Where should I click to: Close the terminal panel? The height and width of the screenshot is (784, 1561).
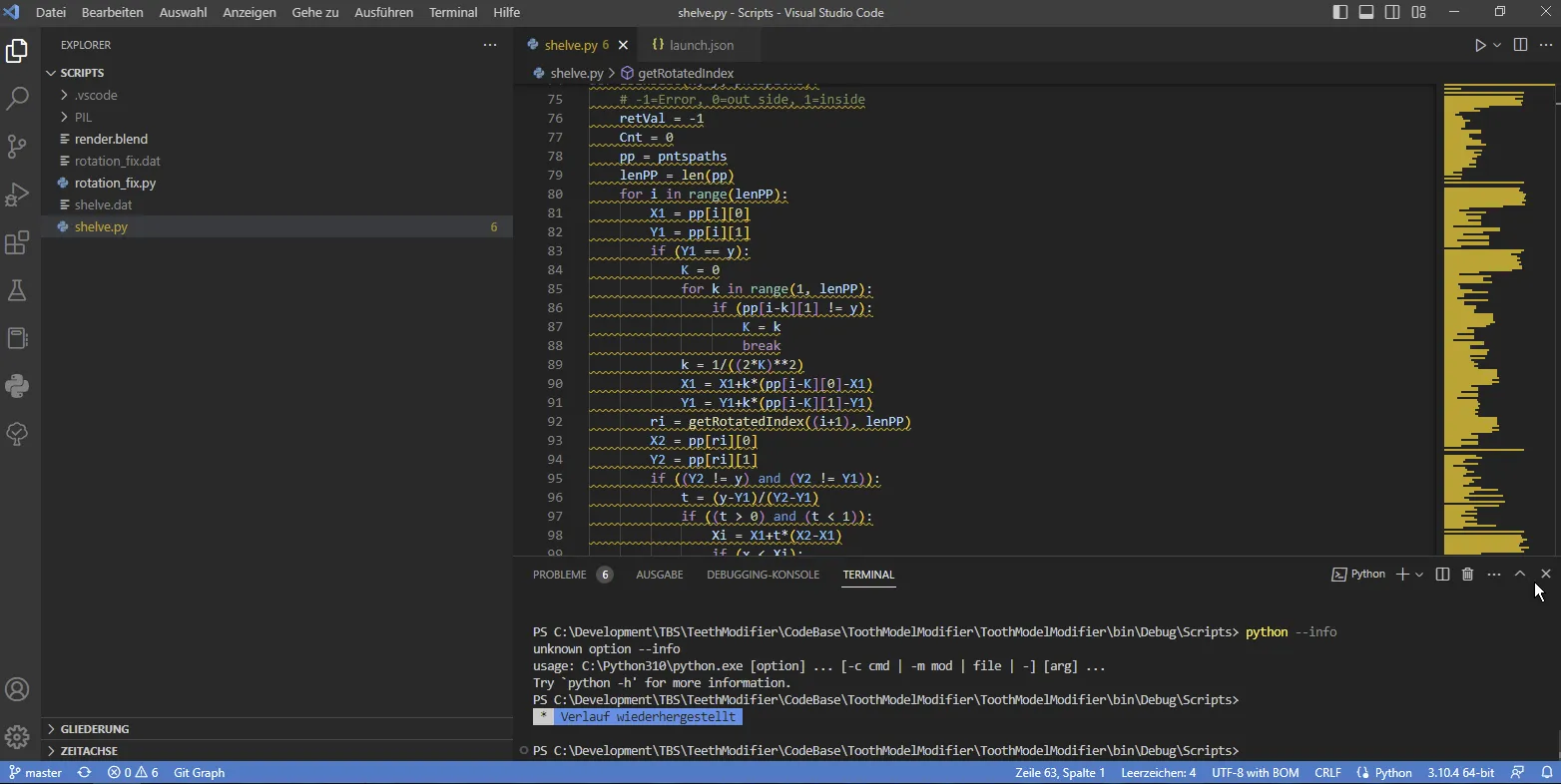point(1546,575)
